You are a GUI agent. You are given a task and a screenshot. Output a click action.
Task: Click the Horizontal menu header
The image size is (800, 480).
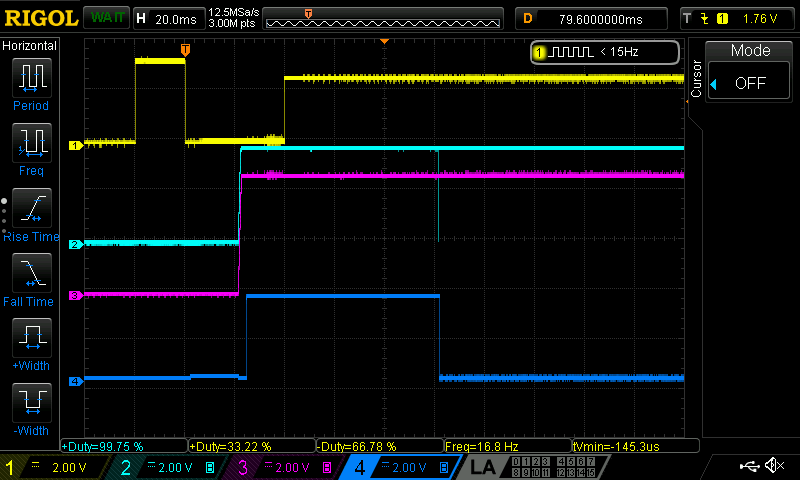[30, 45]
